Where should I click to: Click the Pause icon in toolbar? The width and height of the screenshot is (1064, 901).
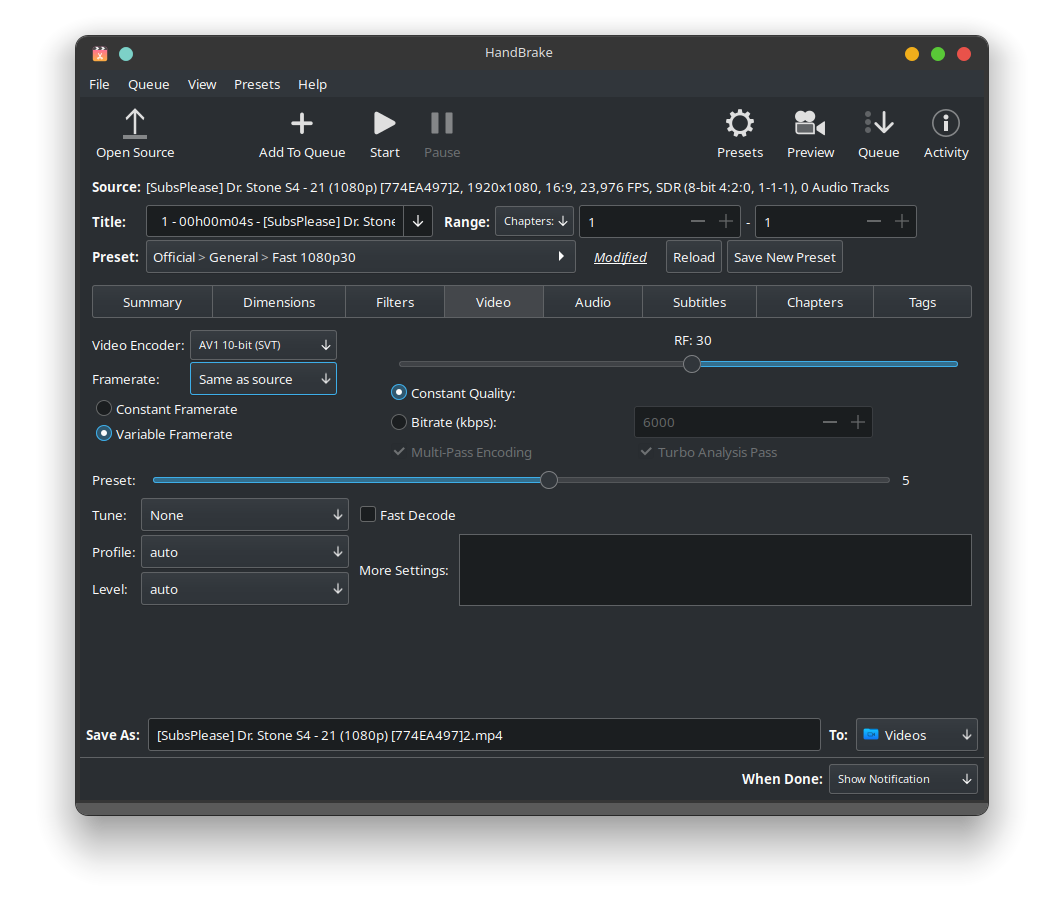[442, 123]
